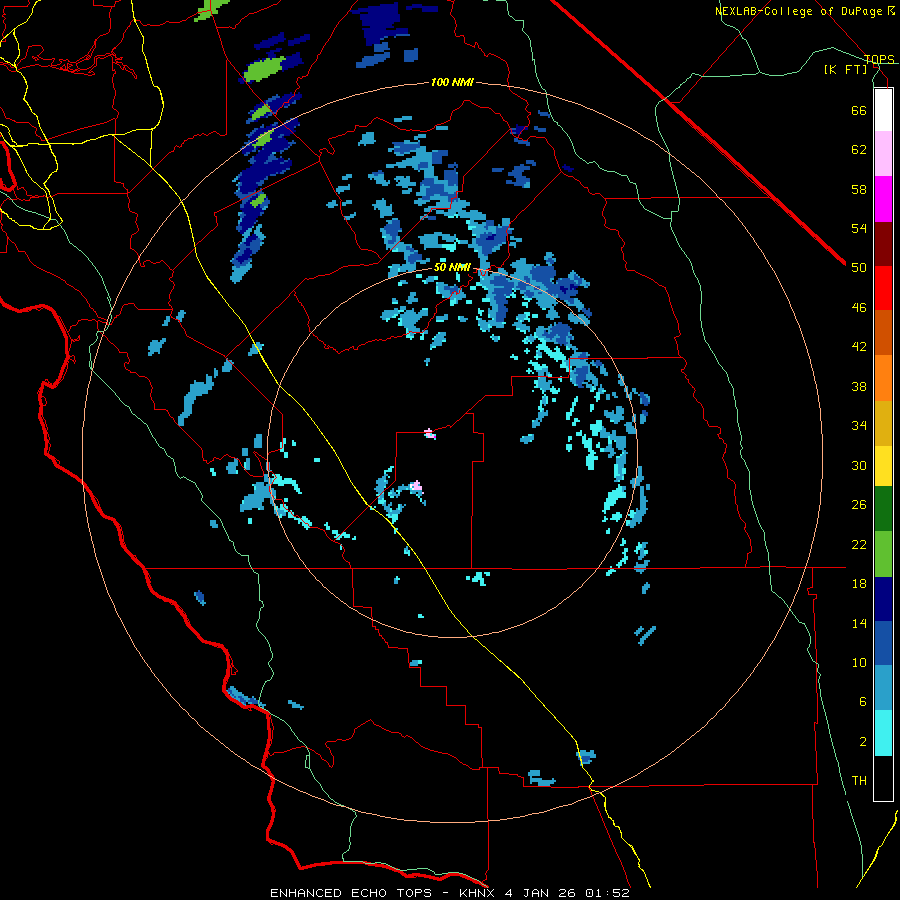This screenshot has width=900, height=900.
Task: Click the bright red legend swatch
Action: (x=883, y=288)
